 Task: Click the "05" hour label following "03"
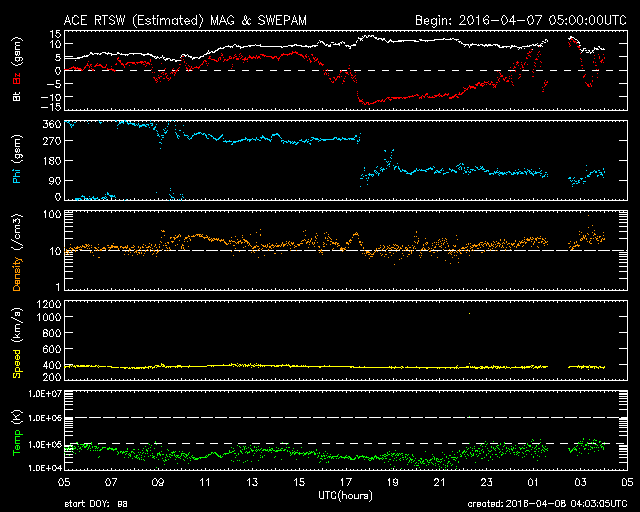point(627,482)
